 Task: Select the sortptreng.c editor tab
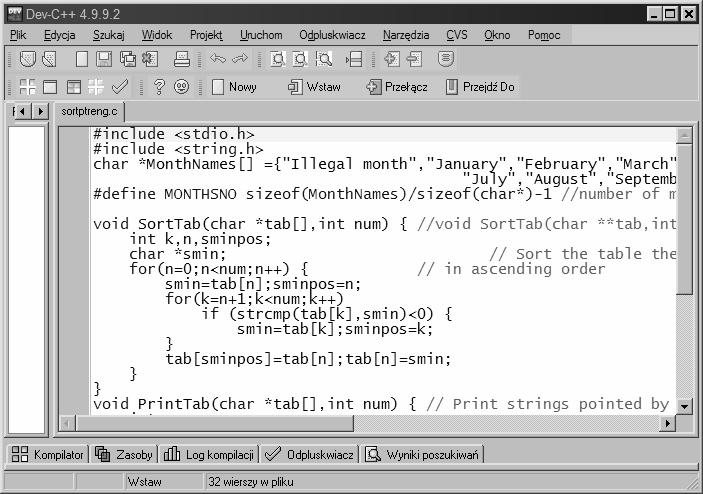coord(89,111)
